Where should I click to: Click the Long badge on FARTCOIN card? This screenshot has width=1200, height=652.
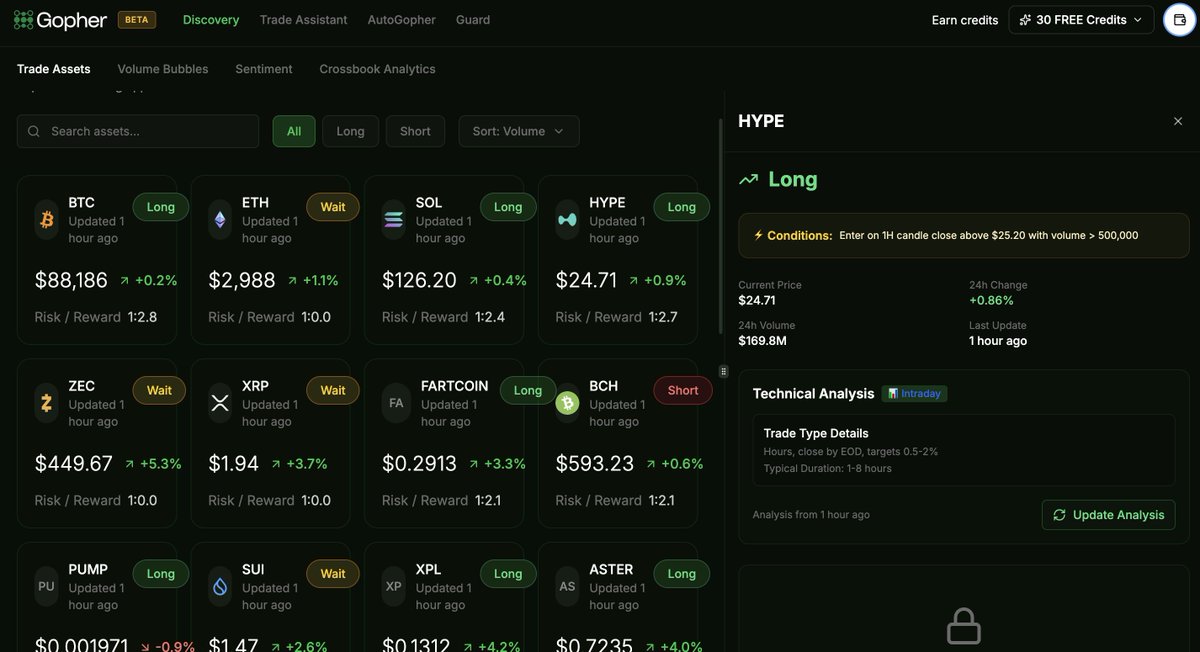tap(528, 390)
